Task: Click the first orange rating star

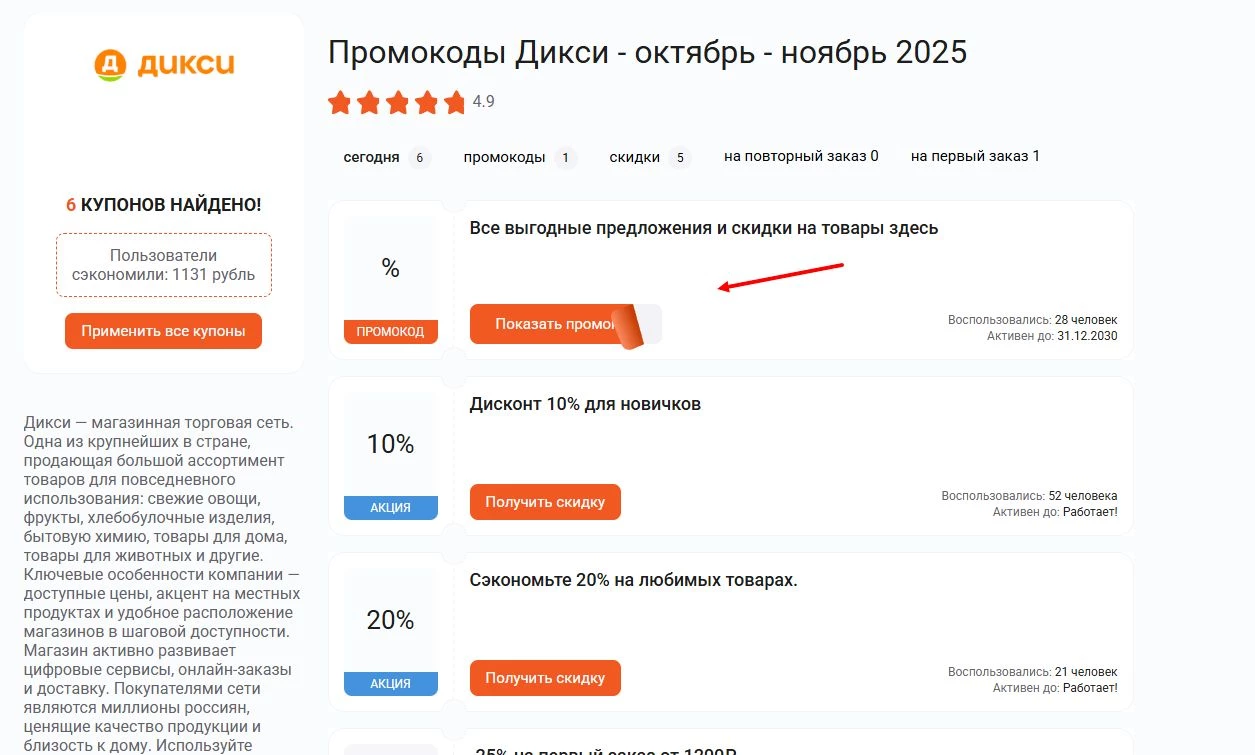Action: tap(340, 101)
